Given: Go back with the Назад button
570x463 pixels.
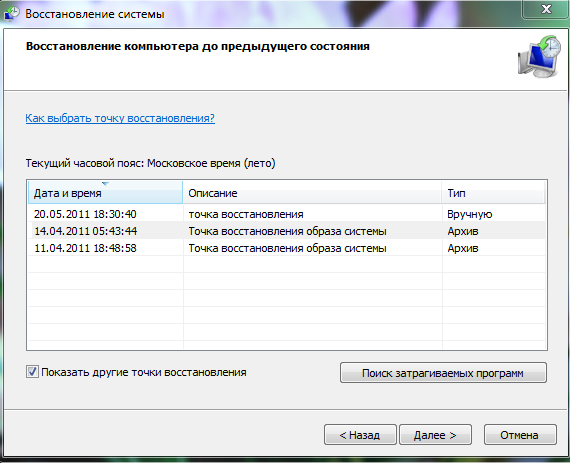Looking at the screenshot, I should tap(360, 435).
